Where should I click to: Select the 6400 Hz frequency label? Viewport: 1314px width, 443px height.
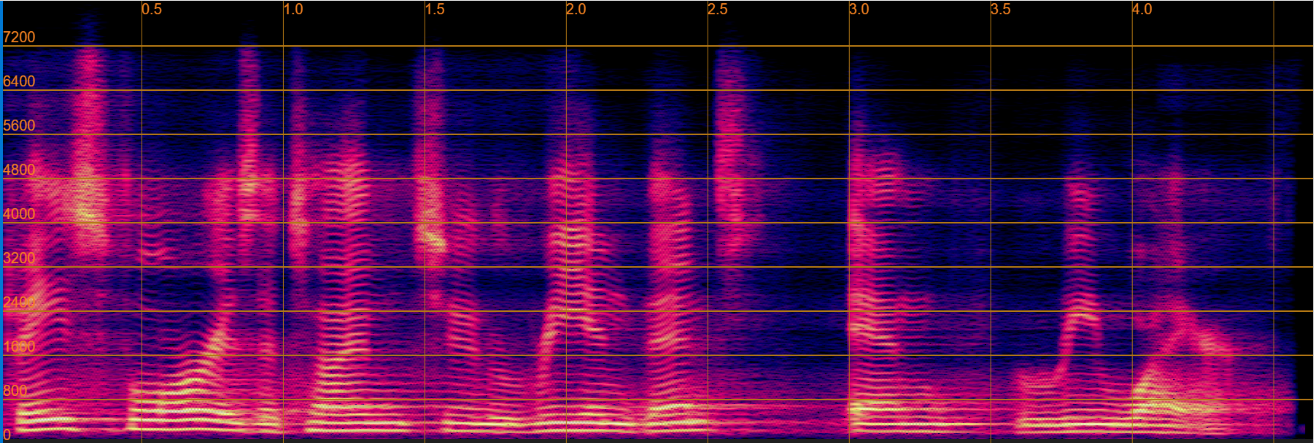coord(20,82)
